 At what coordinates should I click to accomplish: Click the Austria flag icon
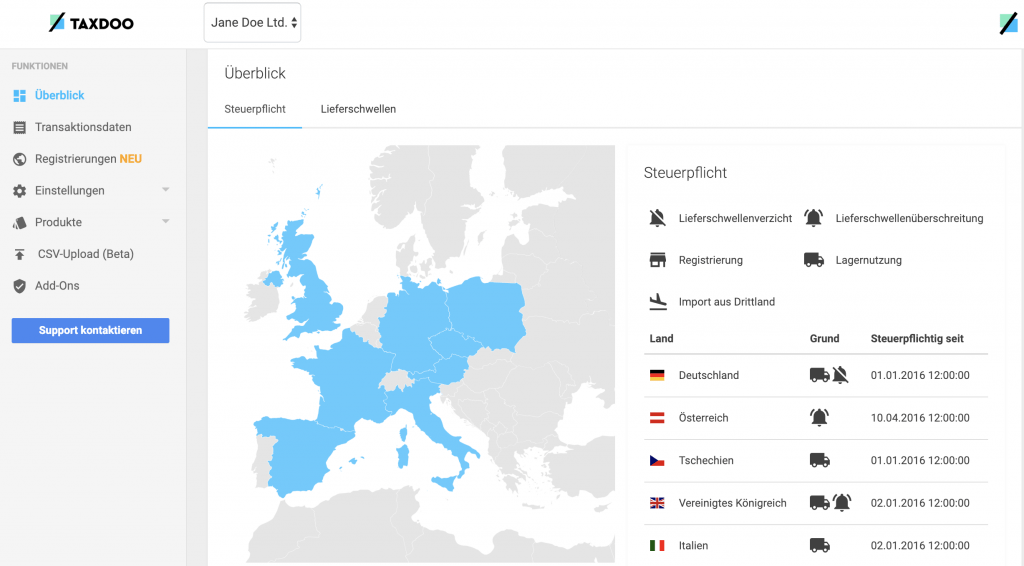[x=657, y=418]
